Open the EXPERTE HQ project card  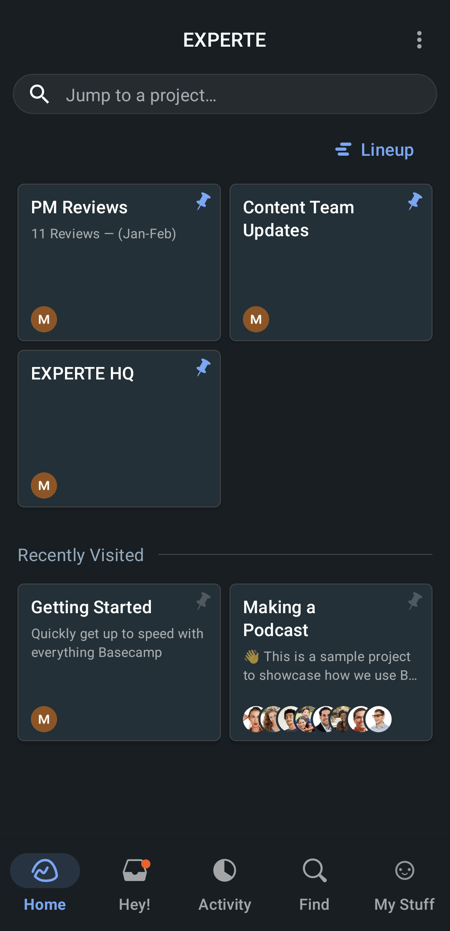[119, 429]
